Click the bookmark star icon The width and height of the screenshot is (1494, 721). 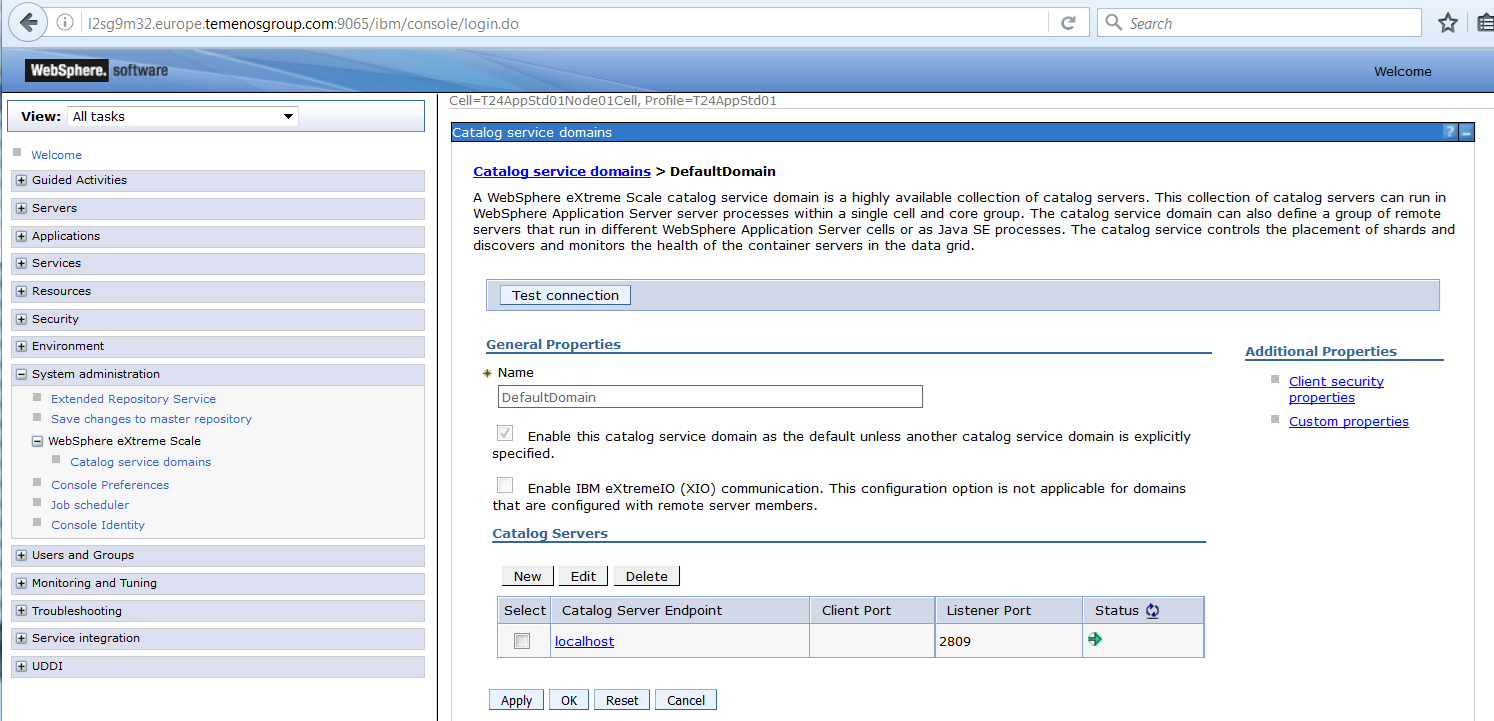(1447, 23)
